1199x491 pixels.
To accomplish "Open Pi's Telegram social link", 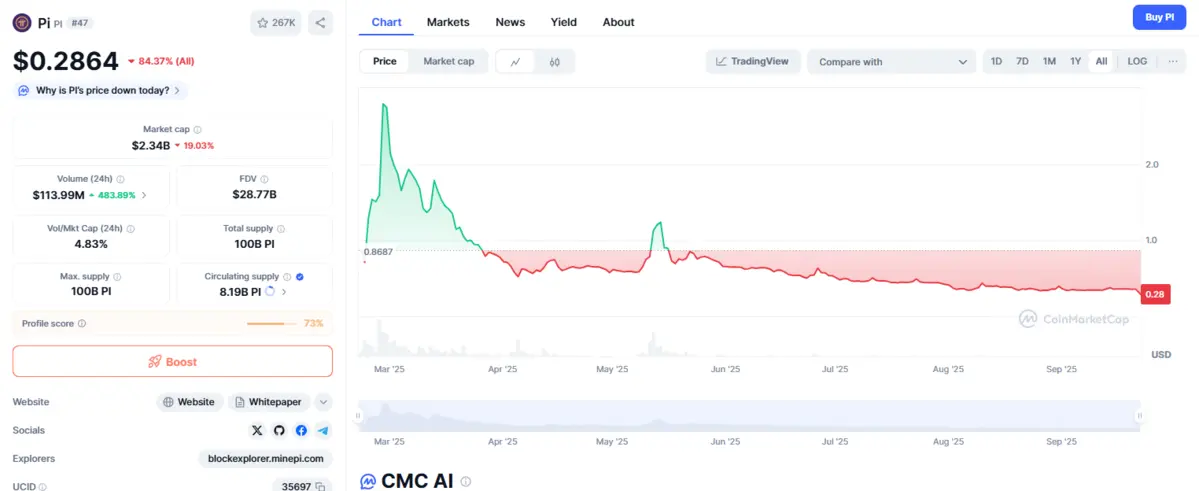I will click(x=323, y=430).
